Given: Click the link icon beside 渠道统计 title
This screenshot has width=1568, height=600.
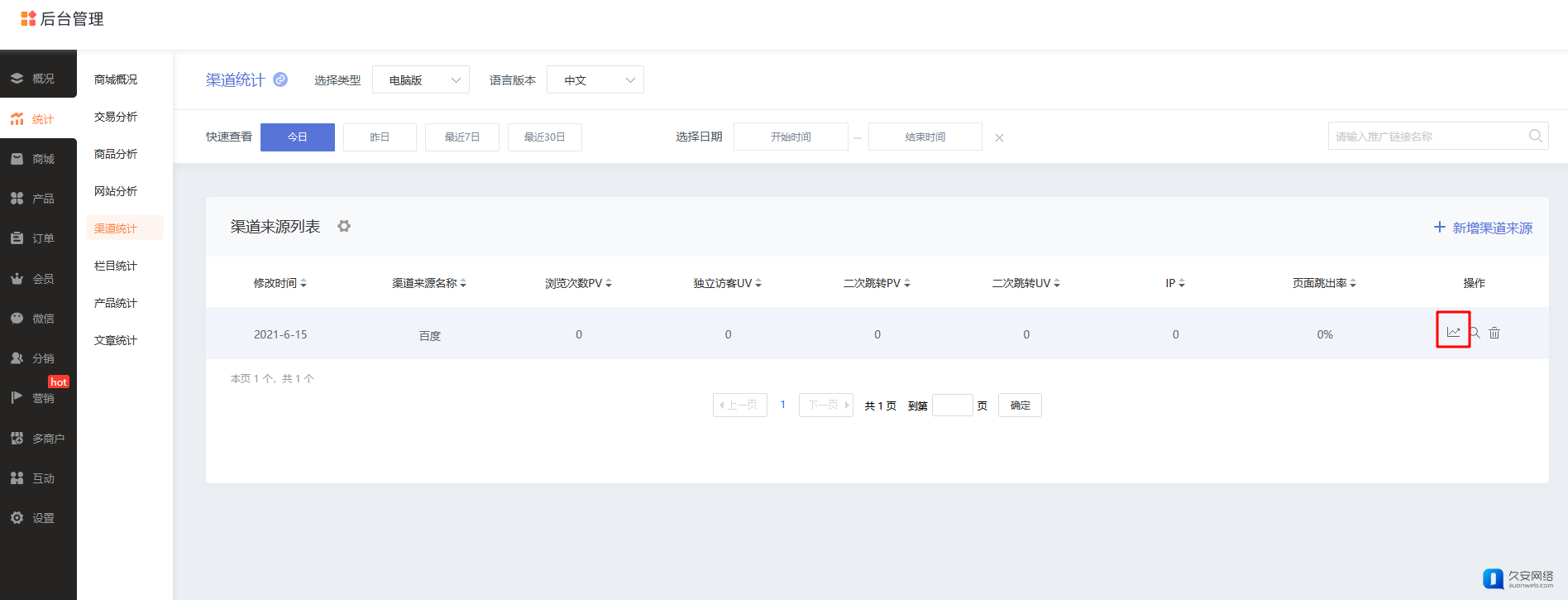Looking at the screenshot, I should [x=280, y=79].
